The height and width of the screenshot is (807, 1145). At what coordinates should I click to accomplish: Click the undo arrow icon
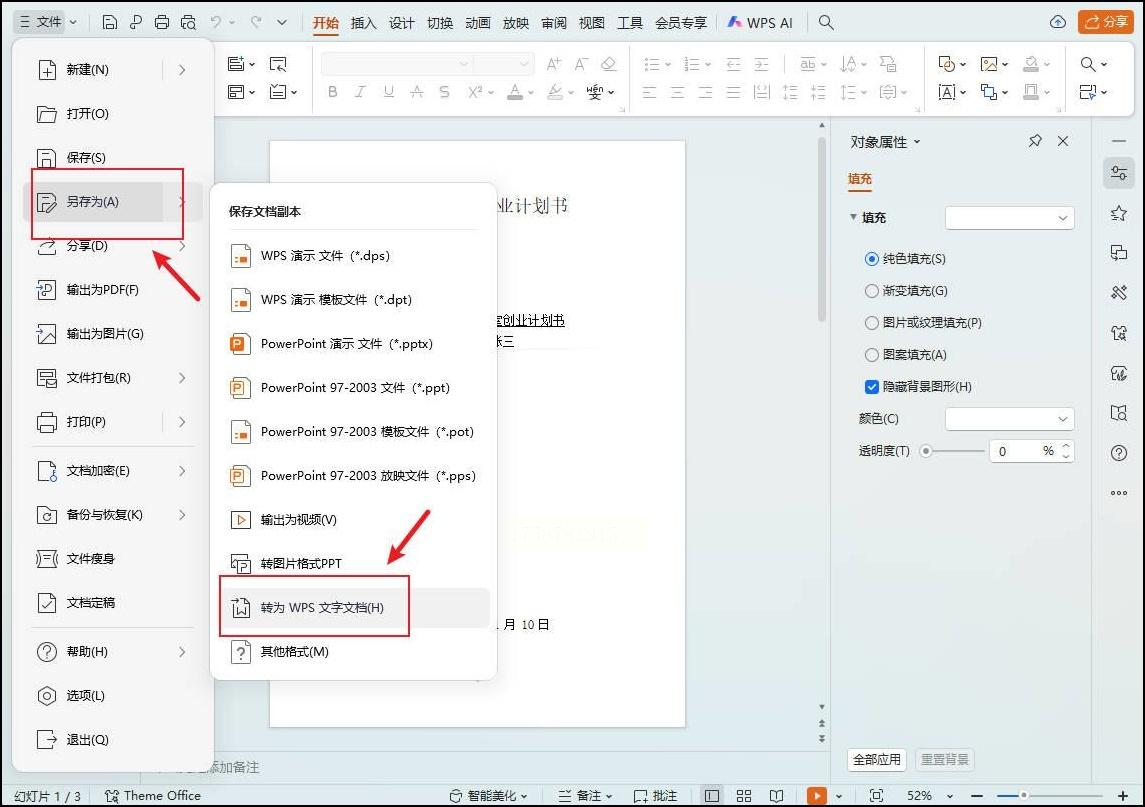(x=216, y=23)
